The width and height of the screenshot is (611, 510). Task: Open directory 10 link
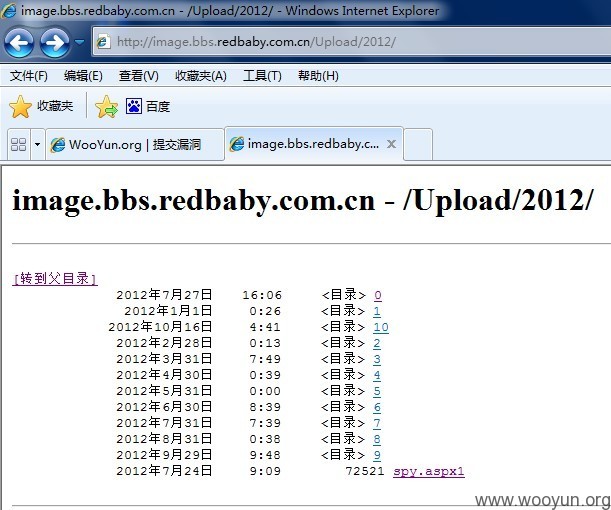381,327
